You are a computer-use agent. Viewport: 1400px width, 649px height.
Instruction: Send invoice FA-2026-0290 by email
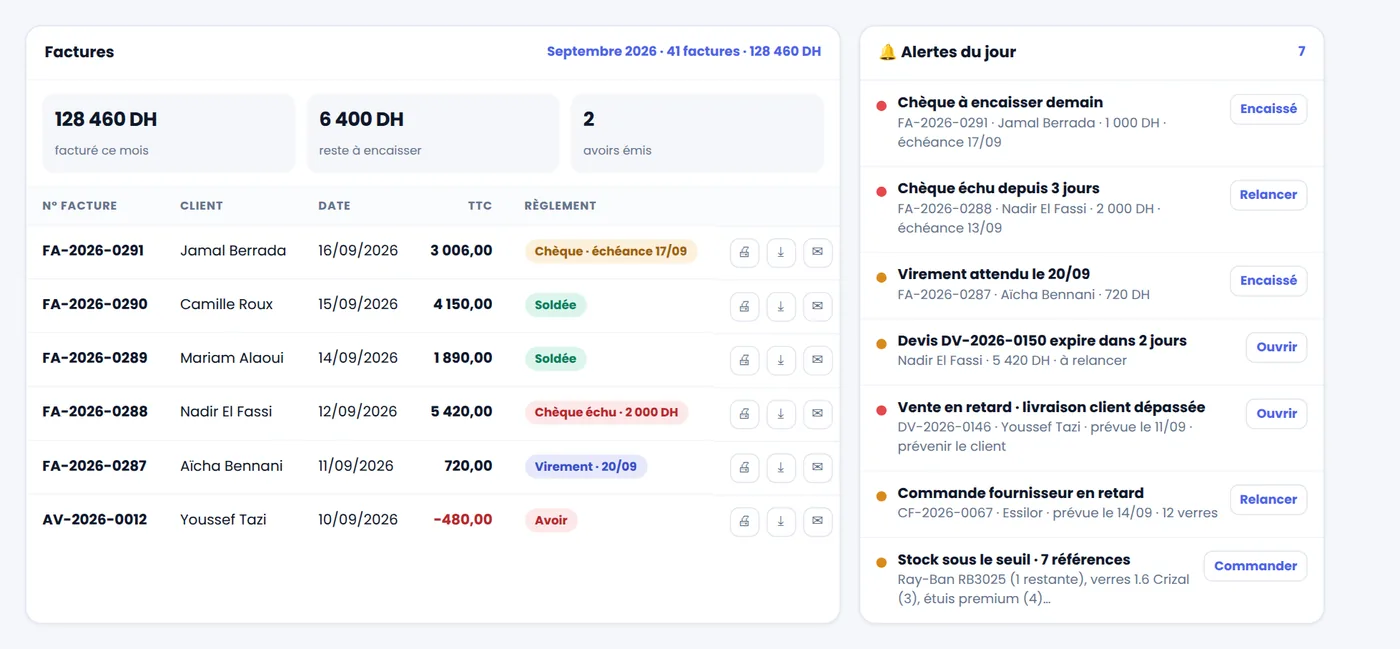(x=817, y=306)
